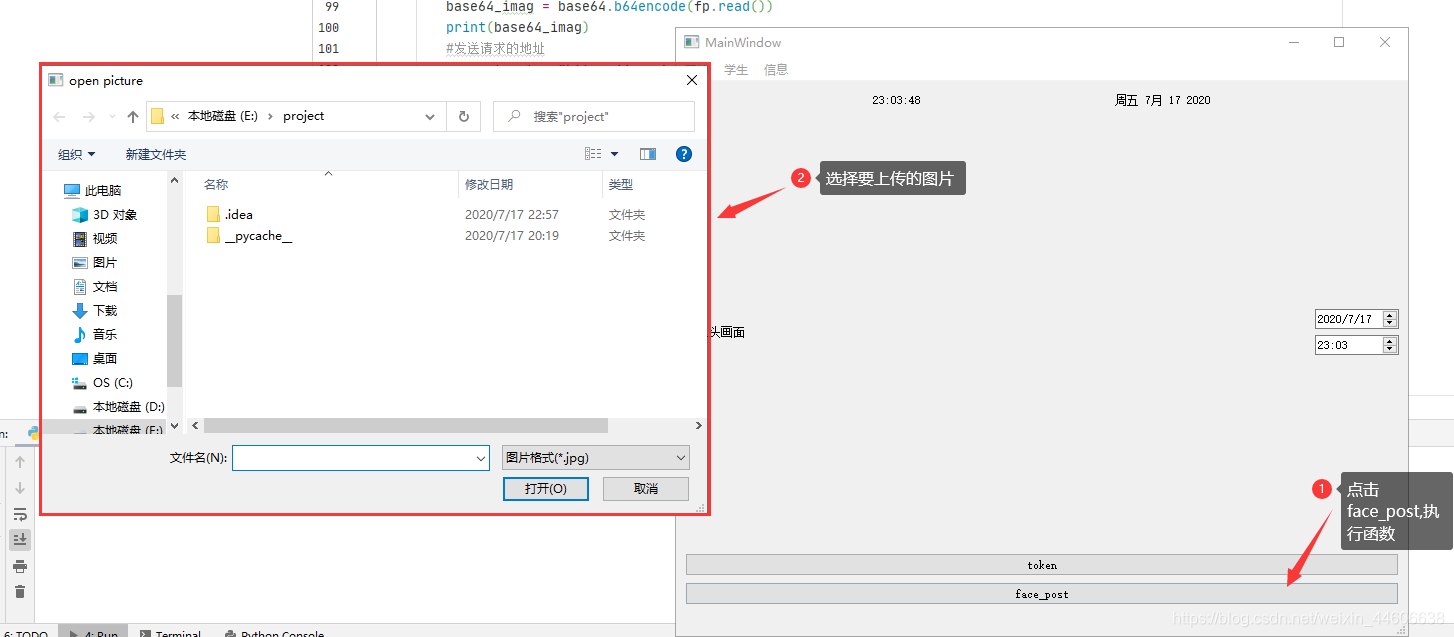The width and height of the screenshot is (1454, 637).
Task: Focus the 搜索"project" search box
Action: [594, 116]
